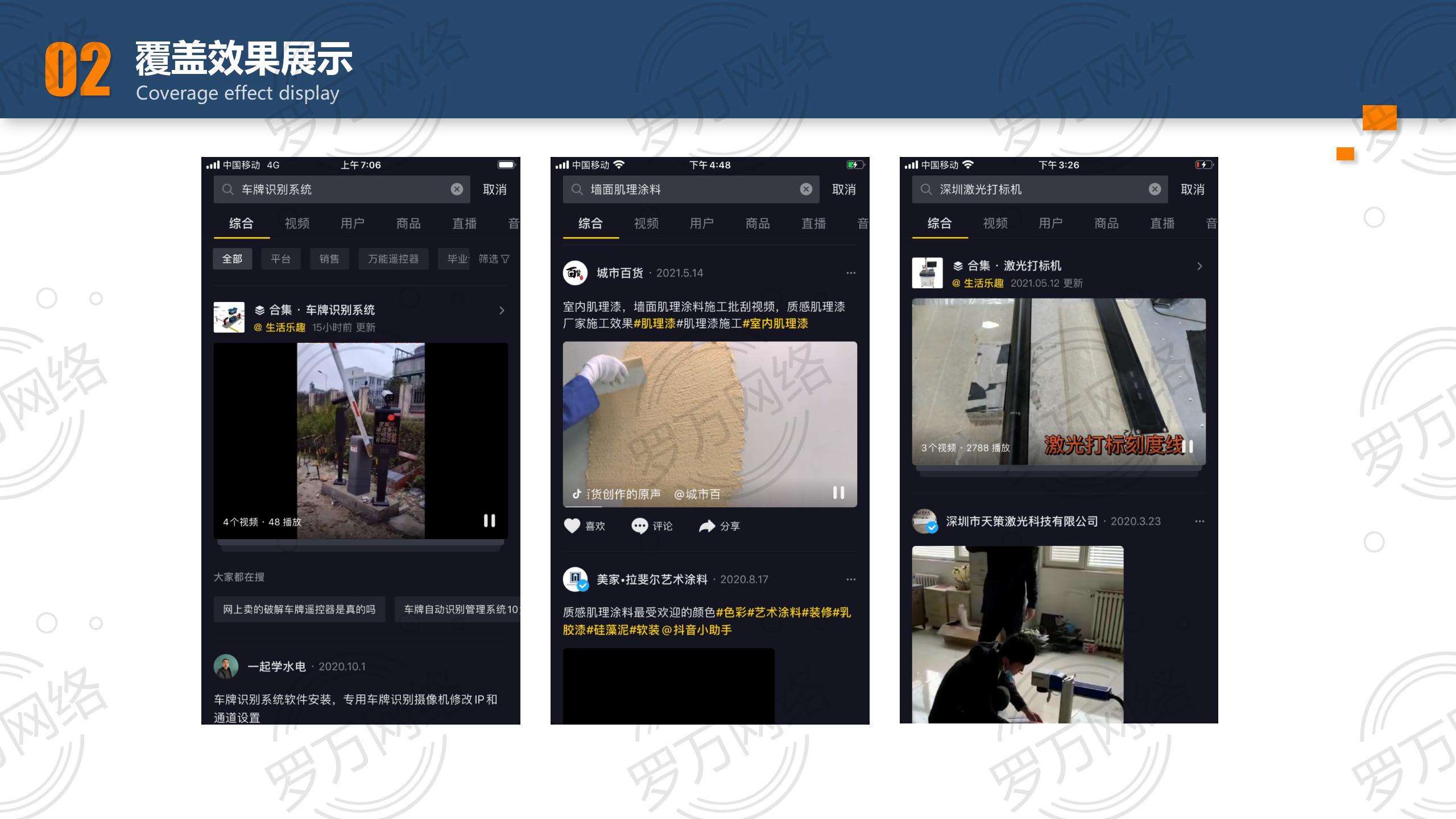Screen dimensions: 1456x819
Task: Open 一起学水电 avatar
Action: (x=226, y=667)
